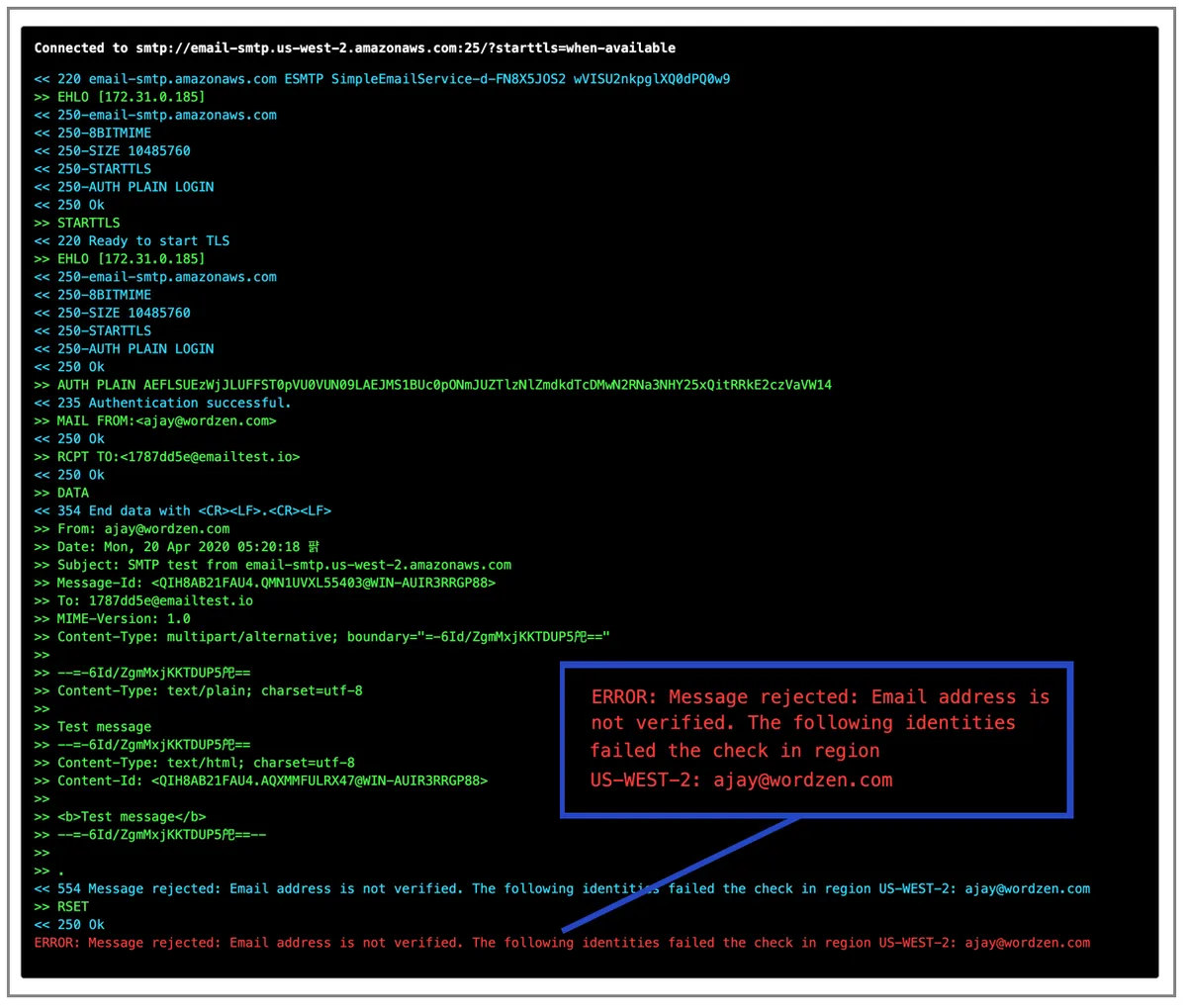Viewport: 1187px width, 1008px height.
Task: Click the 220 ESMTP SimpleEmailService greeting line
Action: (x=382, y=79)
